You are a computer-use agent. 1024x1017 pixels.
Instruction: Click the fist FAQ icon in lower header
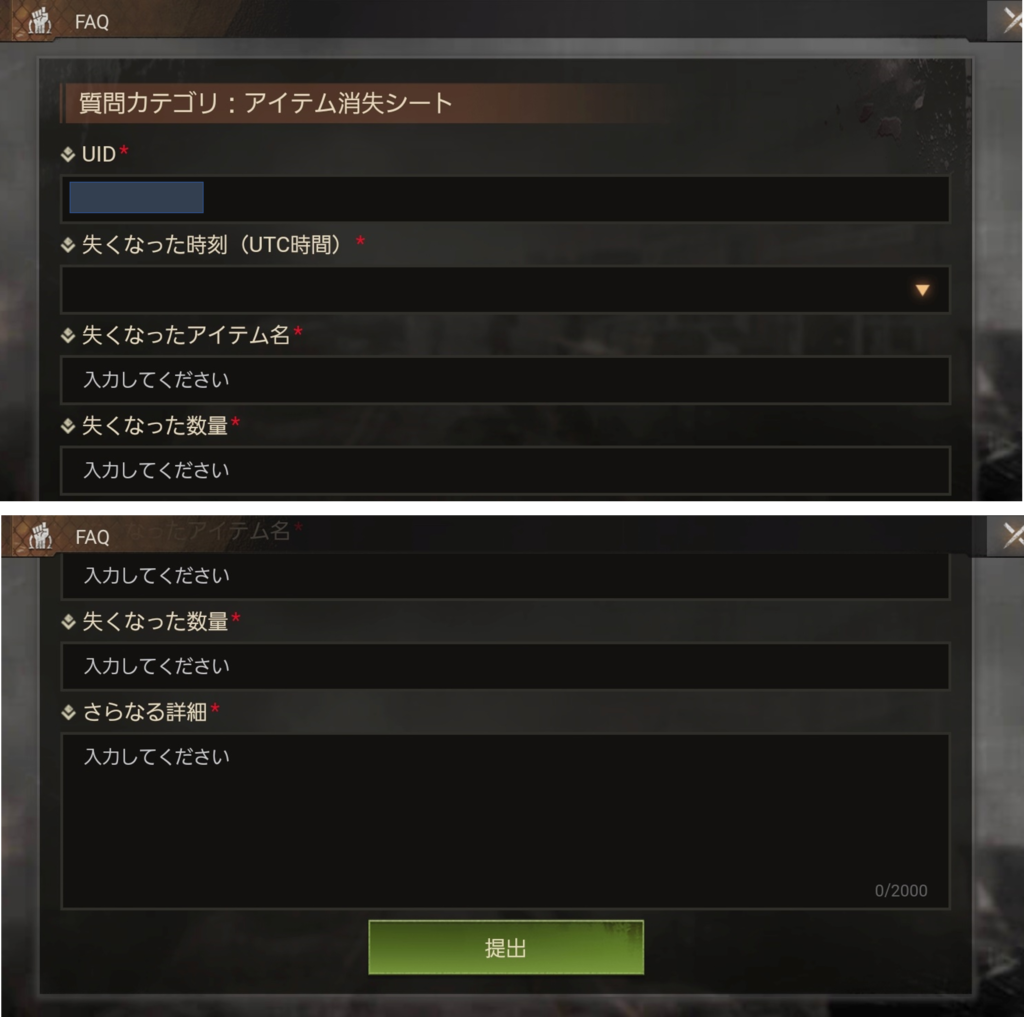pos(40,536)
